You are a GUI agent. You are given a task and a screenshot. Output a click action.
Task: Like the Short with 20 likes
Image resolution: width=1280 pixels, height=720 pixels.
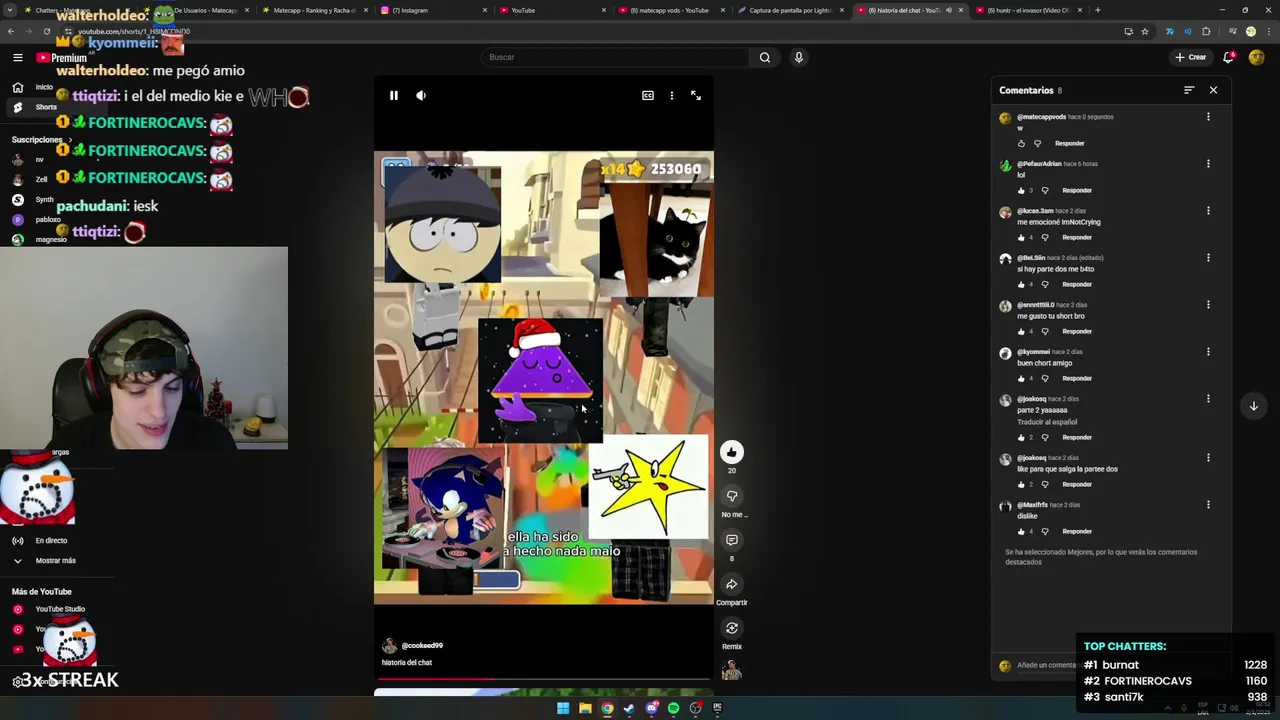coord(732,452)
